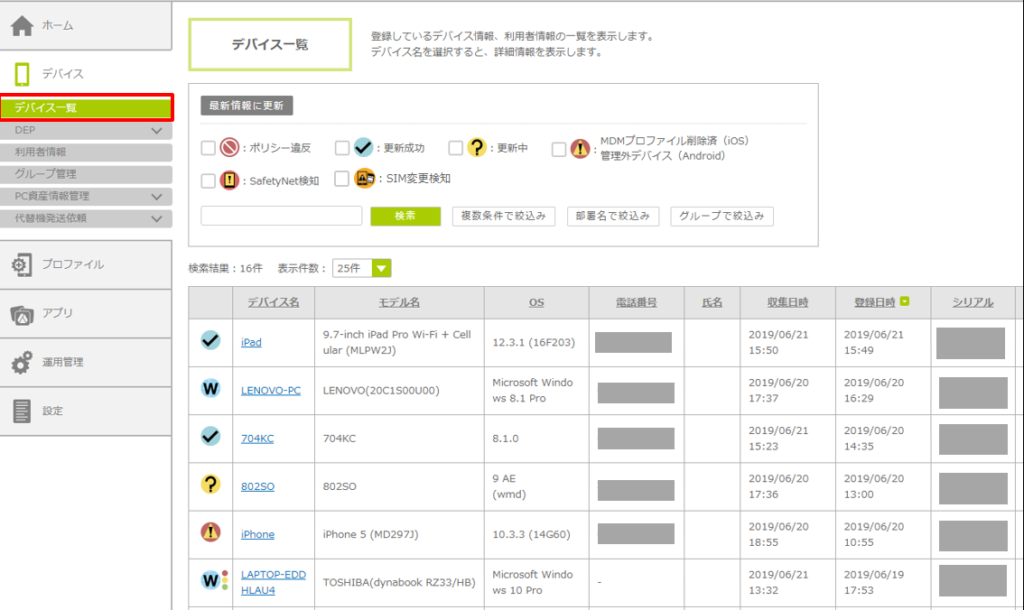
Task: Click the Home house icon in sidebar
Action: click(x=22, y=26)
